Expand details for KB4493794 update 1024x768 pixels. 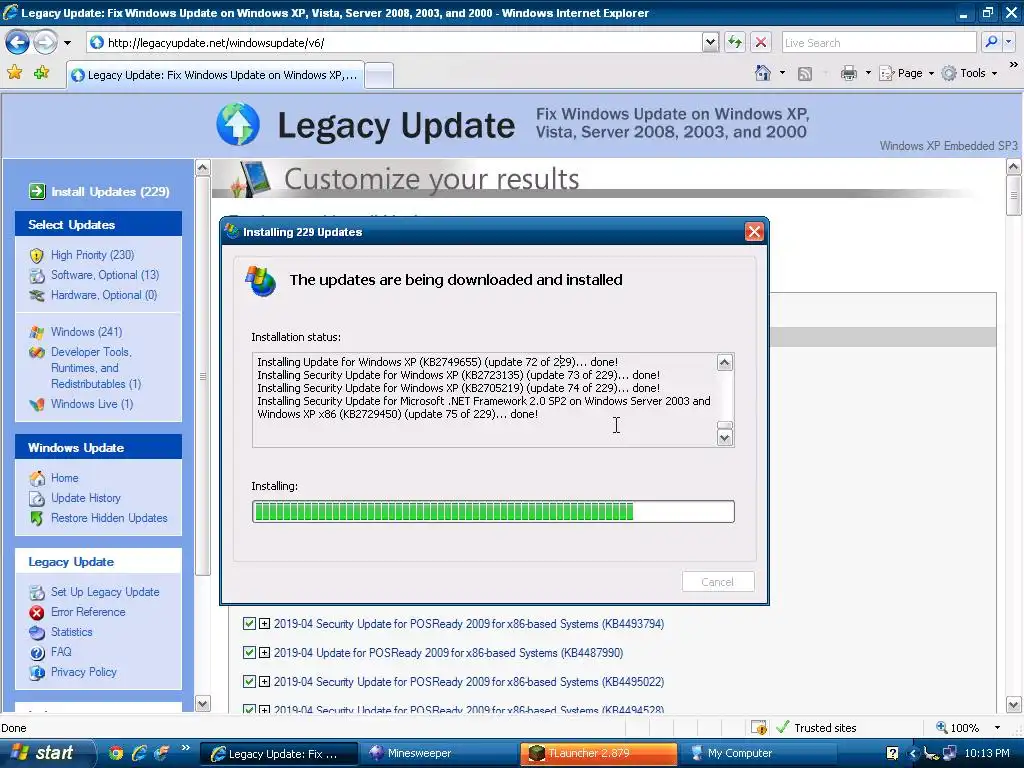pyautogui.click(x=264, y=624)
